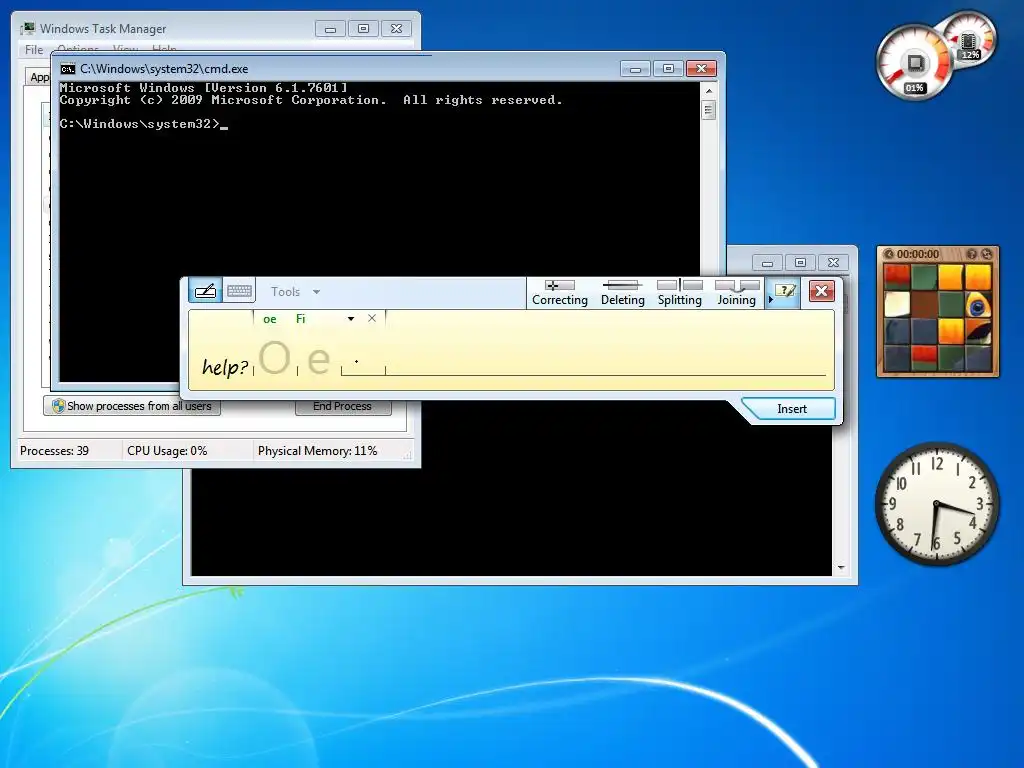The image size is (1024, 768).
Task: Pause the picture puzzle timer
Action: [x=888, y=254]
